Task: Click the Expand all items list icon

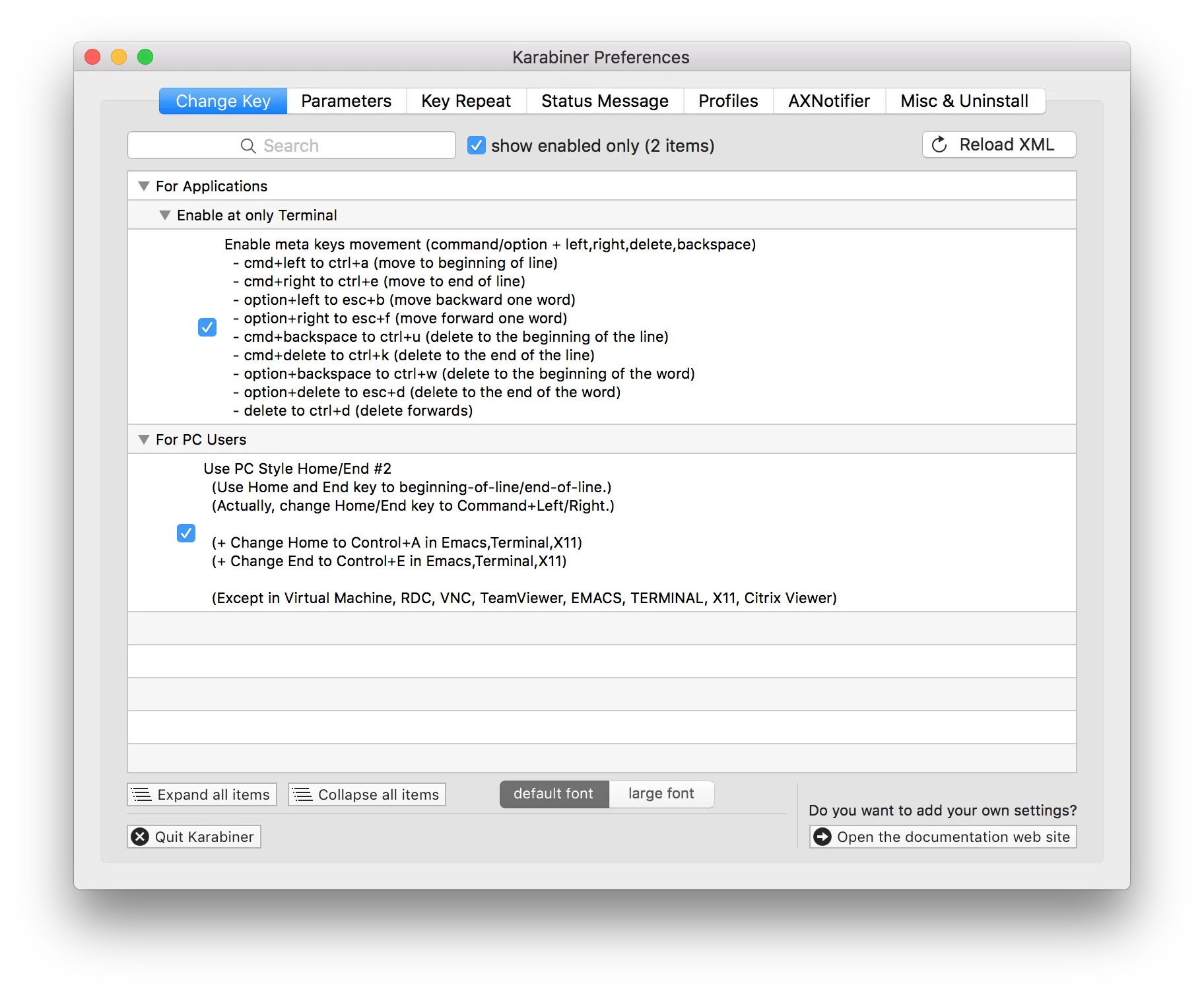Action: click(x=141, y=794)
